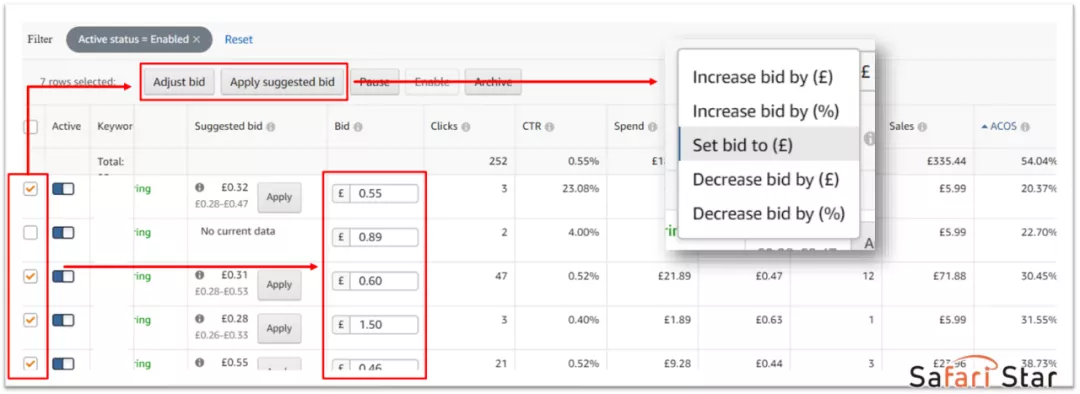Click the Archive button
The width and height of the screenshot is (1080, 394).
coord(493,82)
